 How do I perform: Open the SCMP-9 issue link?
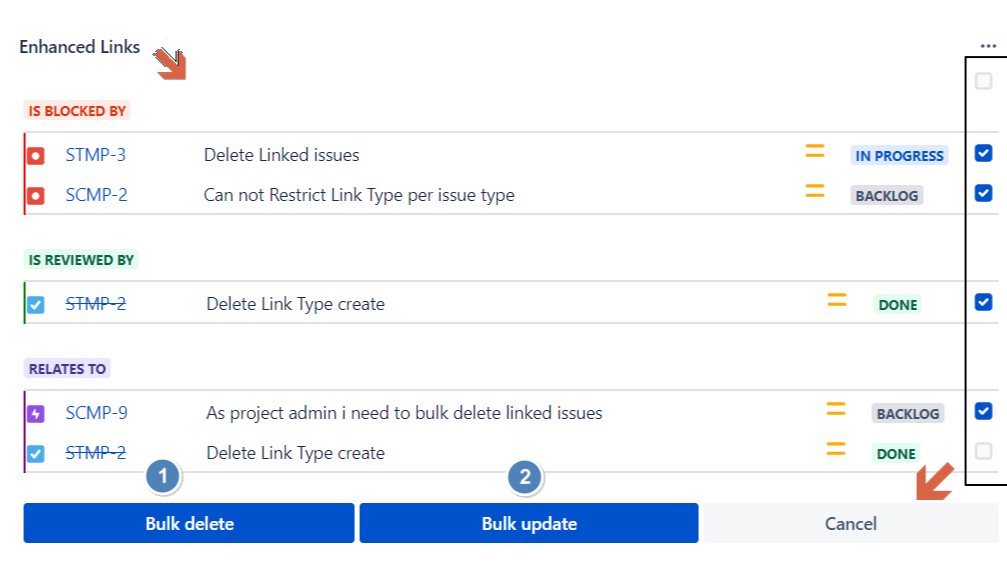coord(96,413)
